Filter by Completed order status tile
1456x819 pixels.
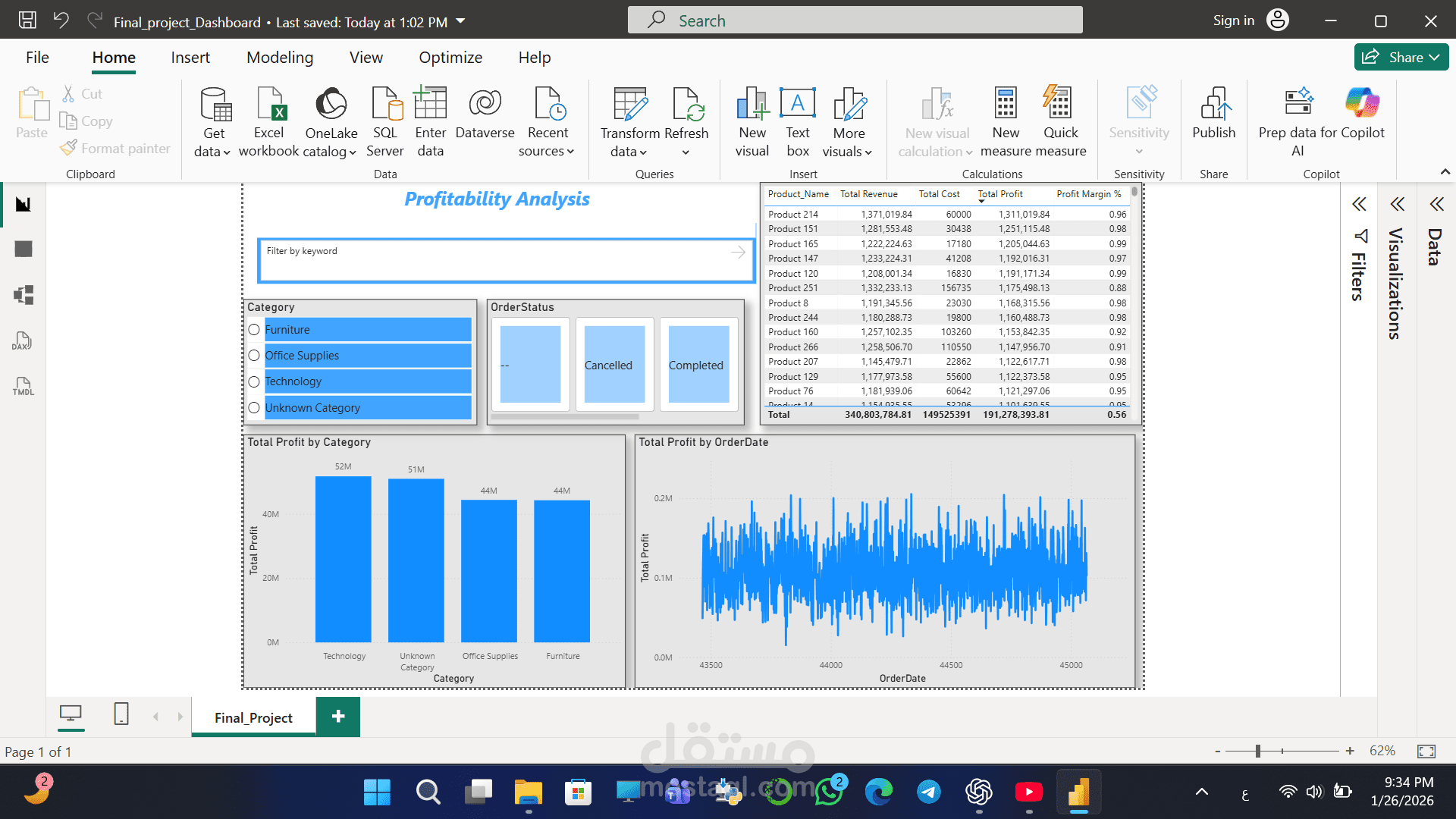pos(698,365)
